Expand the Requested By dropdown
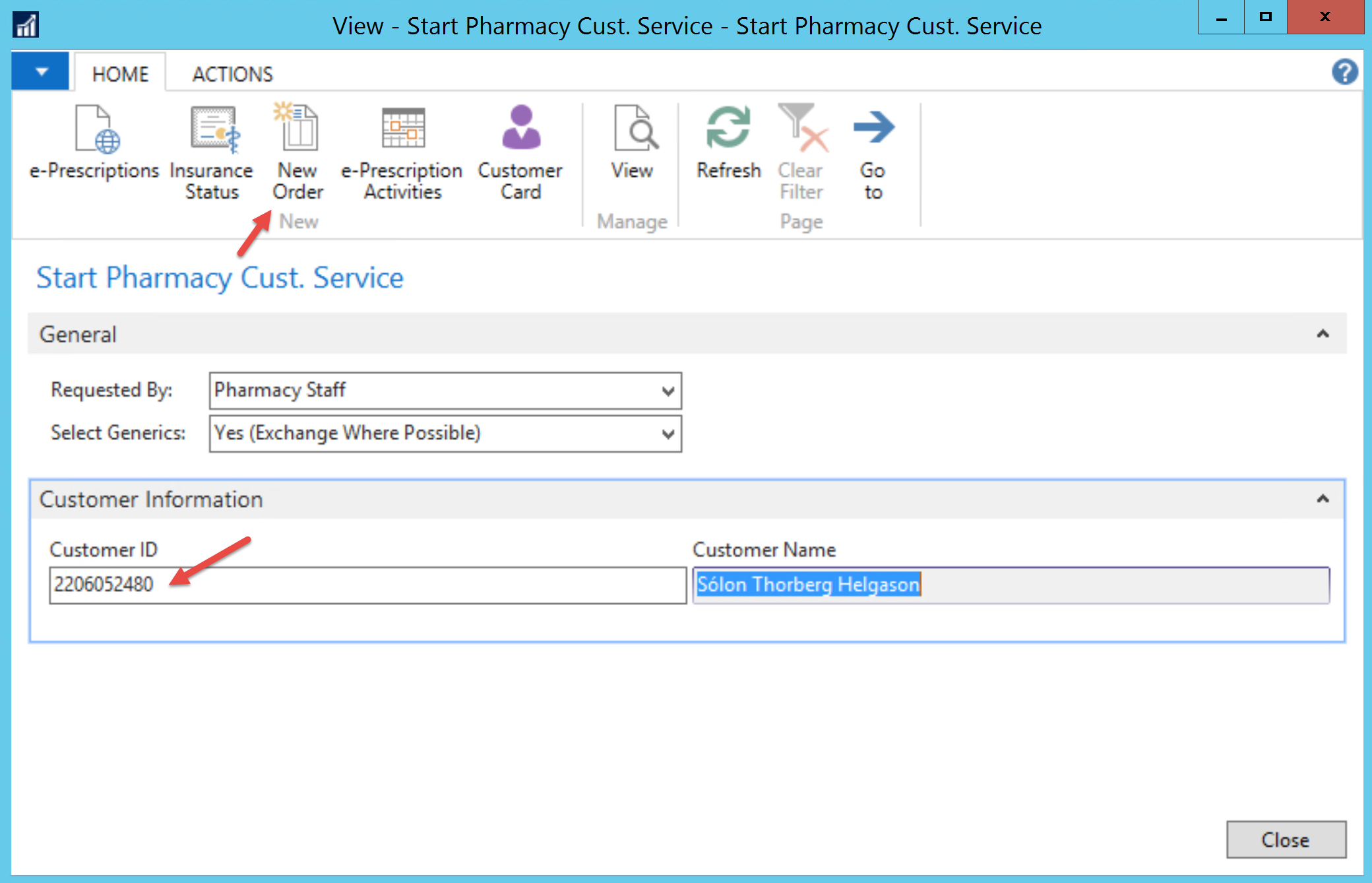Image resolution: width=1372 pixels, height=883 pixels. [668, 391]
